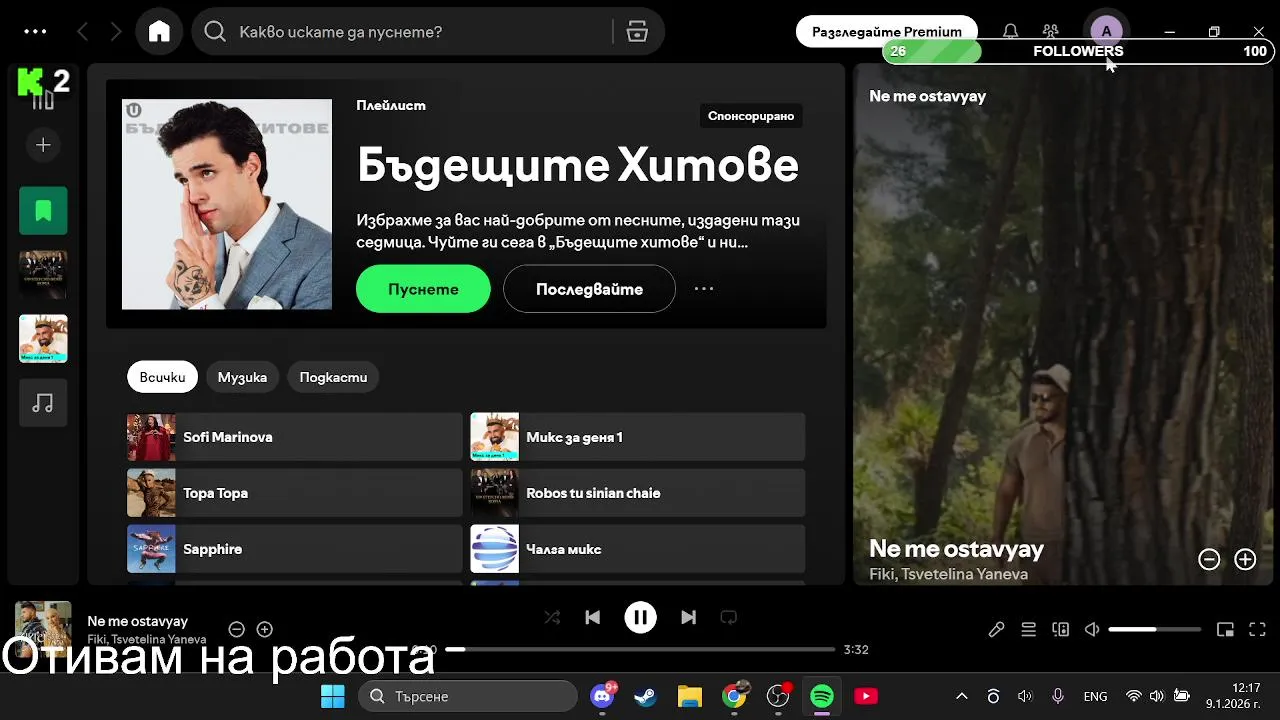
Task: Open the 'Бъдещите Хитове' cover image
Action: (x=227, y=204)
